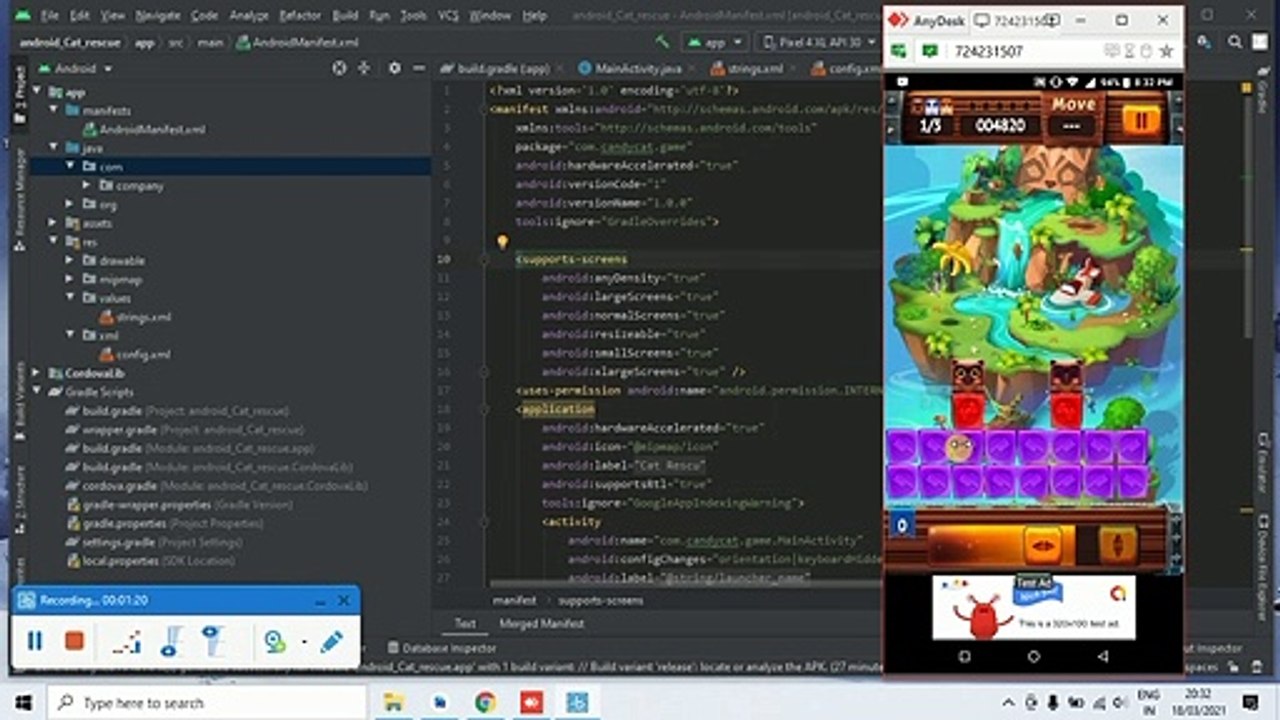Select settings.gradle file
The width and height of the screenshot is (1280, 720).
coord(154,542)
